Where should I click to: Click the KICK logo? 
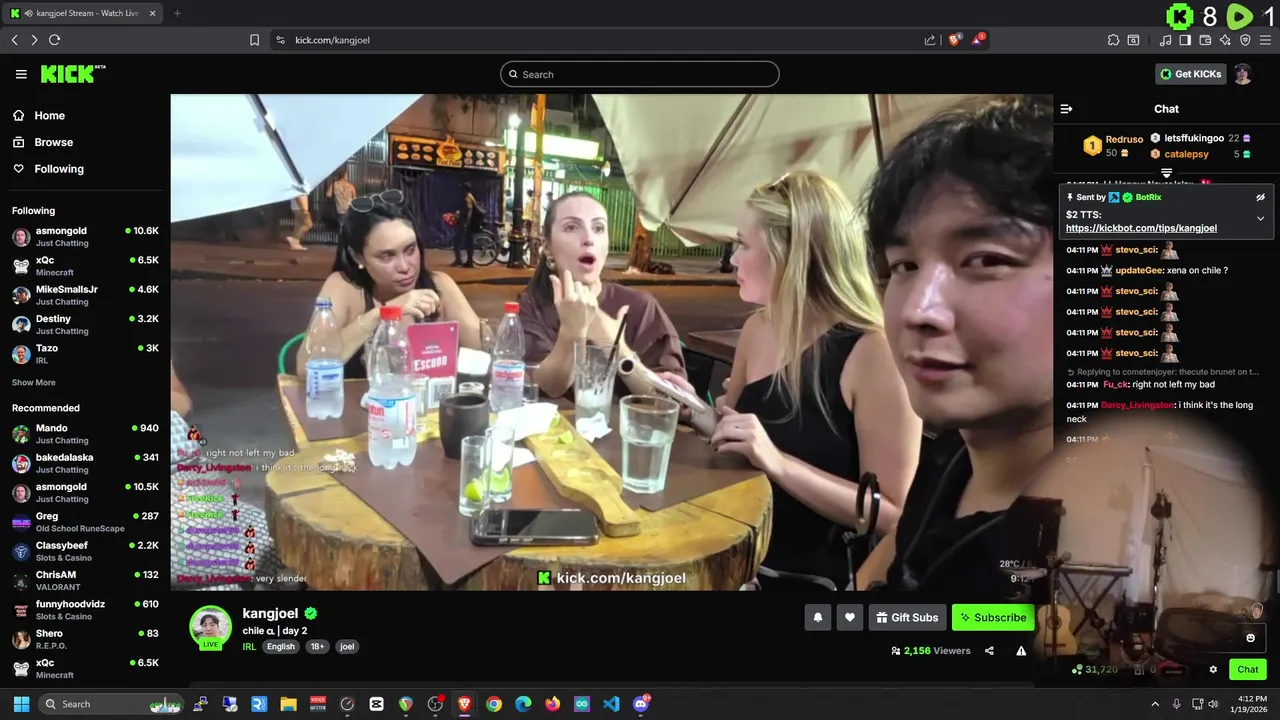tap(73, 74)
